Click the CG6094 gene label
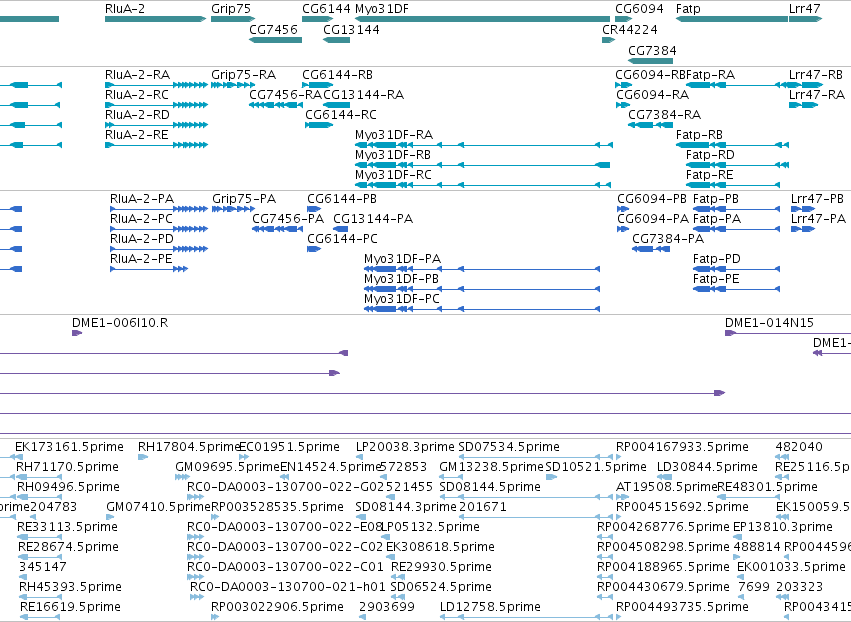851x622 pixels. coord(639,9)
